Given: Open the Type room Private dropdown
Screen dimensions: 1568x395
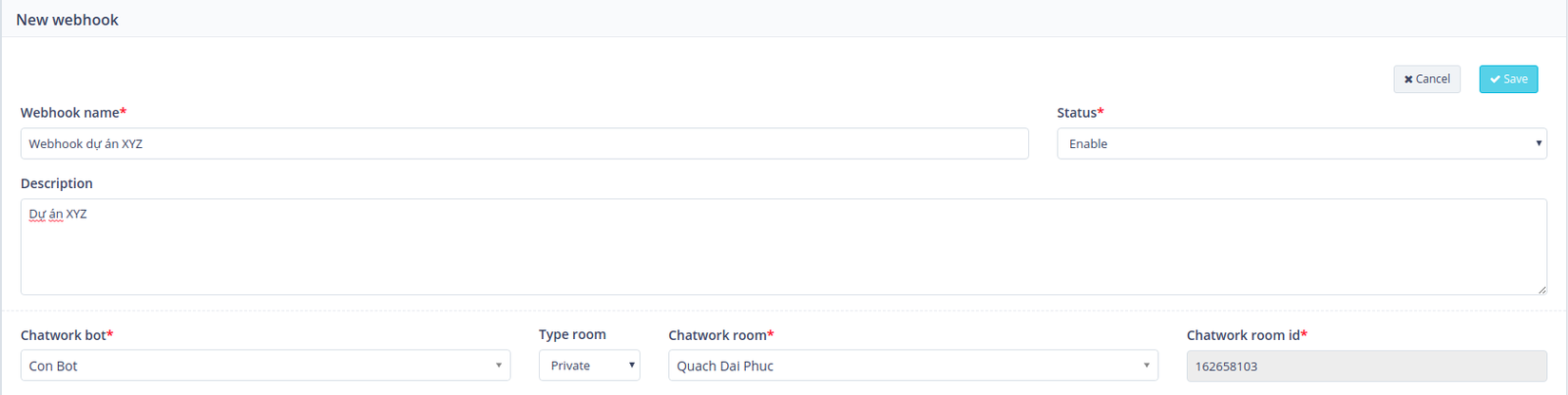Looking at the screenshot, I should [589, 366].
